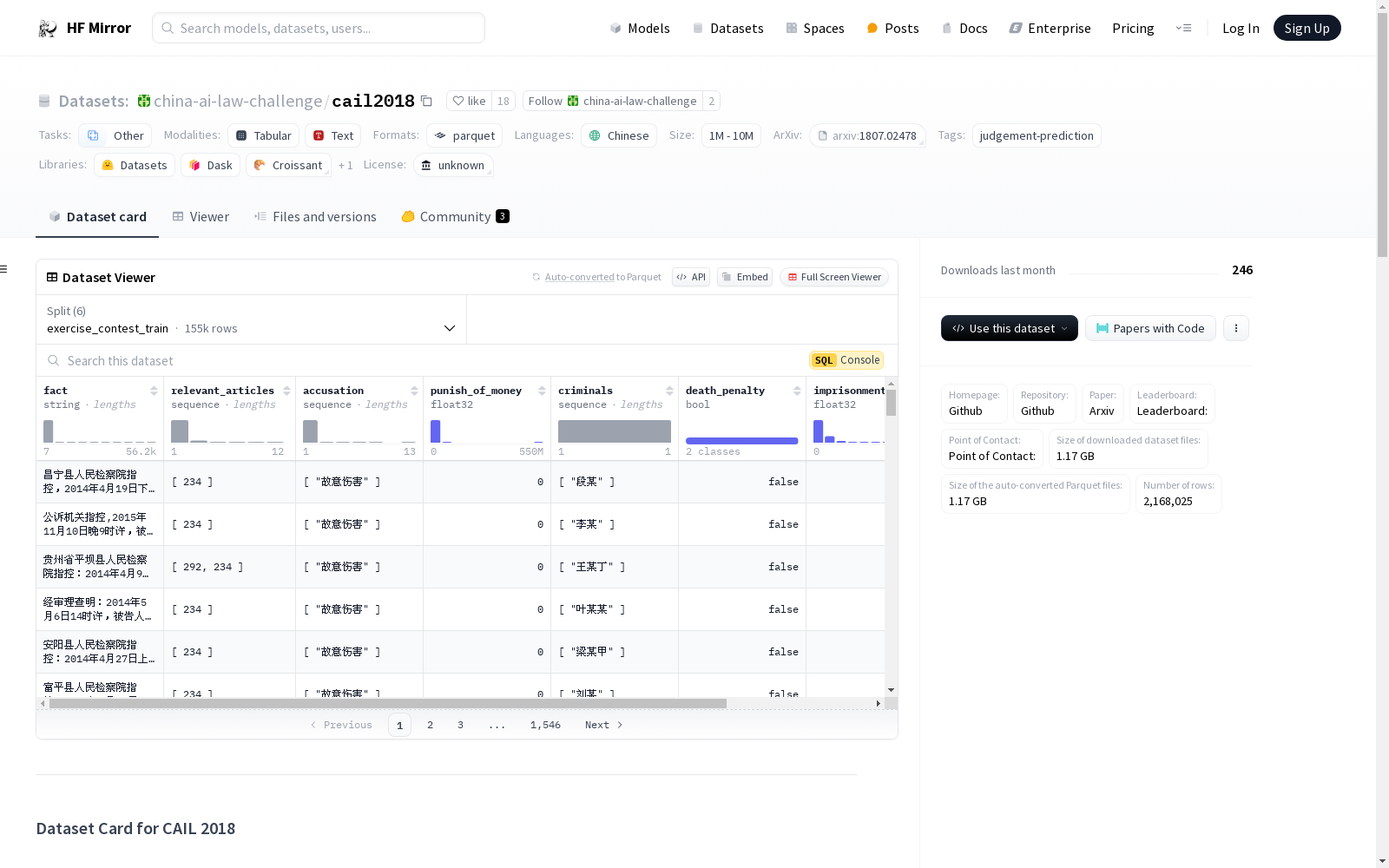Click the Tabular modality tag
This screenshot has width=1389, height=868.
(x=264, y=135)
